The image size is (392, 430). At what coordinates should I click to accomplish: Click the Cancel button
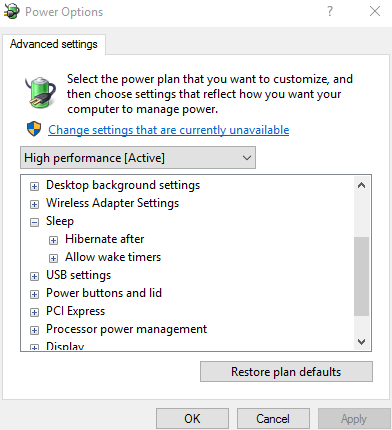point(273,419)
